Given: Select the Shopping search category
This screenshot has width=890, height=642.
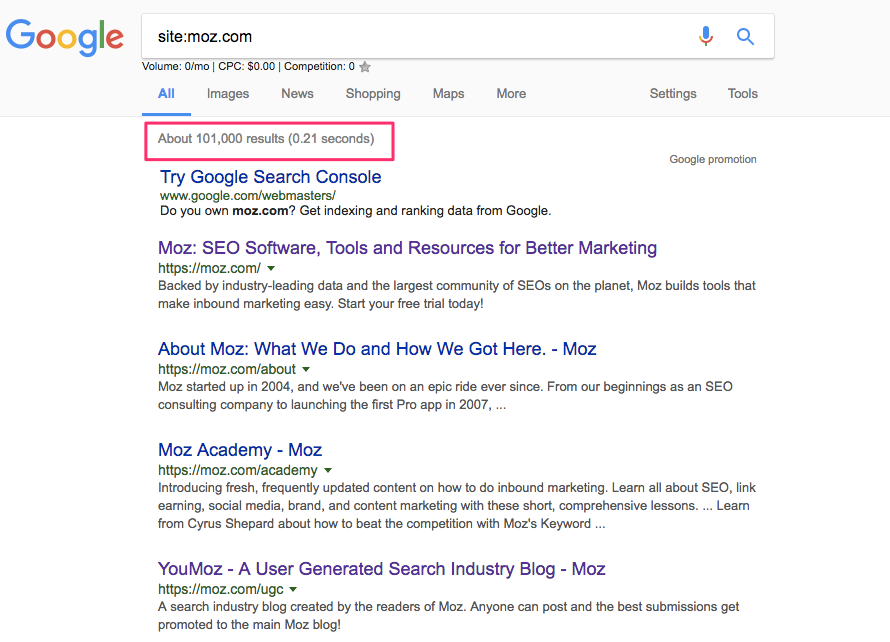Looking at the screenshot, I should (372, 93).
